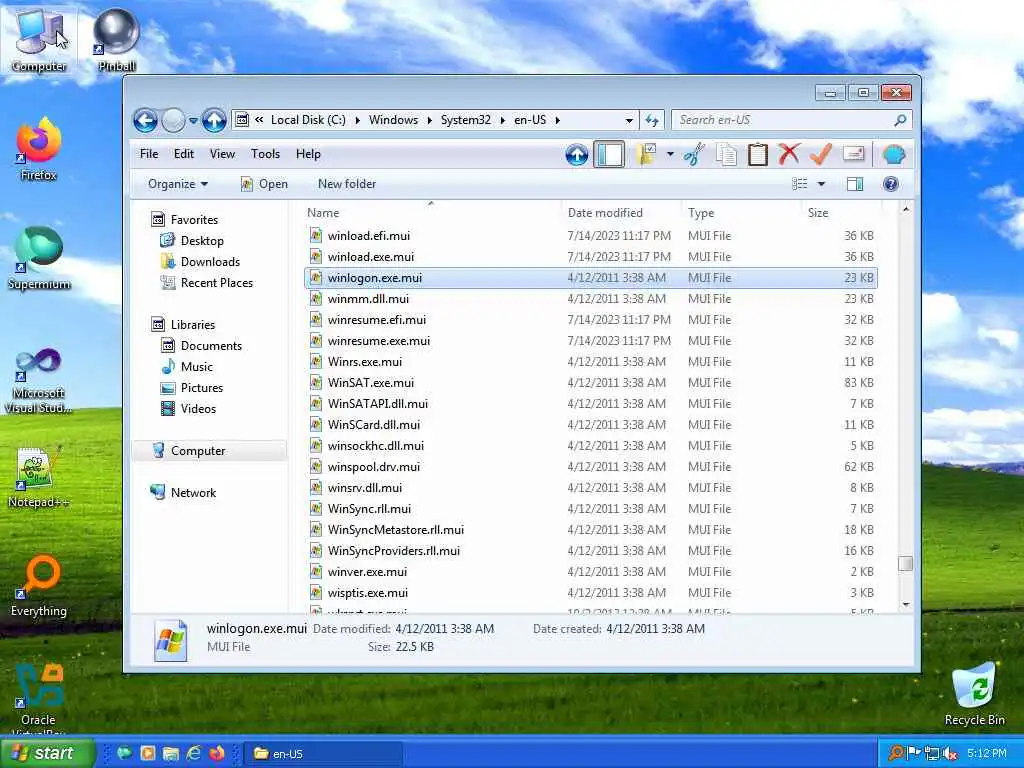Expand the arrow after System32 breadcrumb

click(x=503, y=120)
